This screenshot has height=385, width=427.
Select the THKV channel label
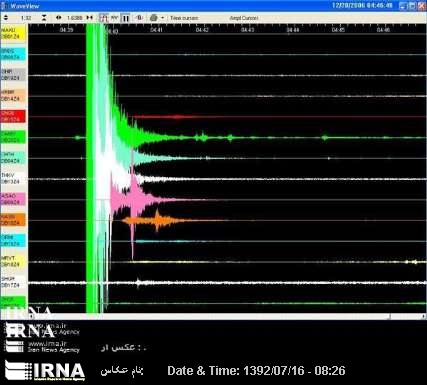tap(13, 179)
